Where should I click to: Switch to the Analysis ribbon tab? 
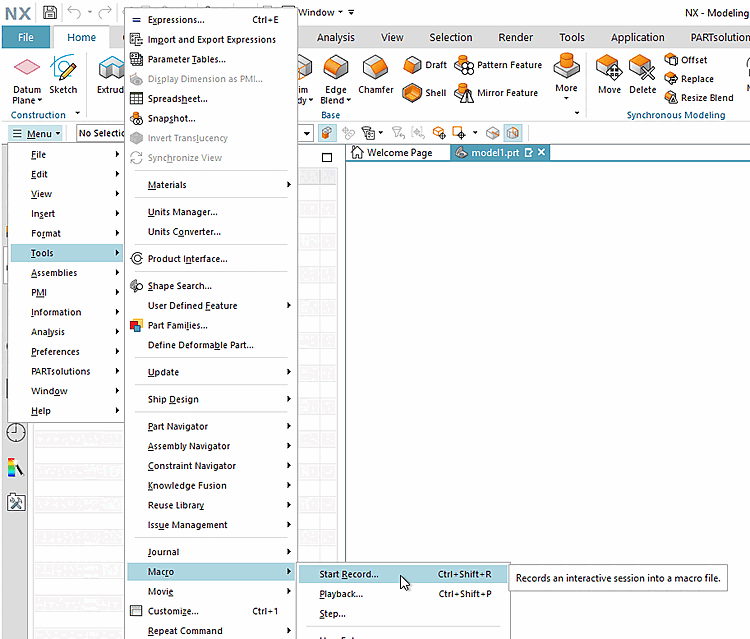click(336, 37)
